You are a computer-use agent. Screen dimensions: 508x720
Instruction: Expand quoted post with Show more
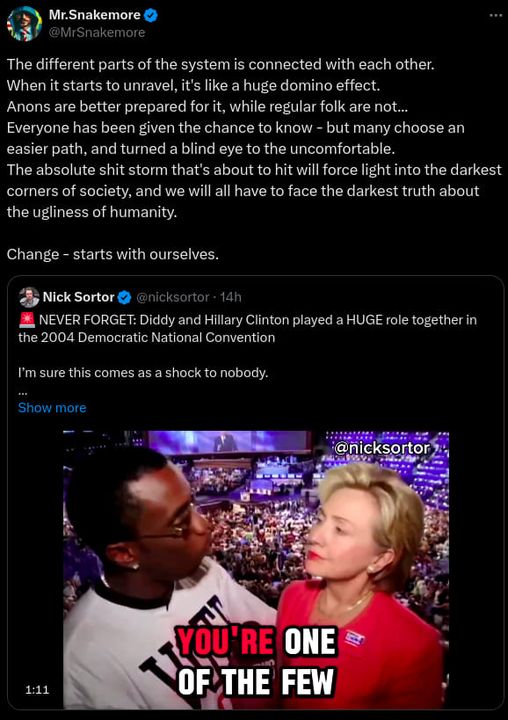click(x=52, y=408)
